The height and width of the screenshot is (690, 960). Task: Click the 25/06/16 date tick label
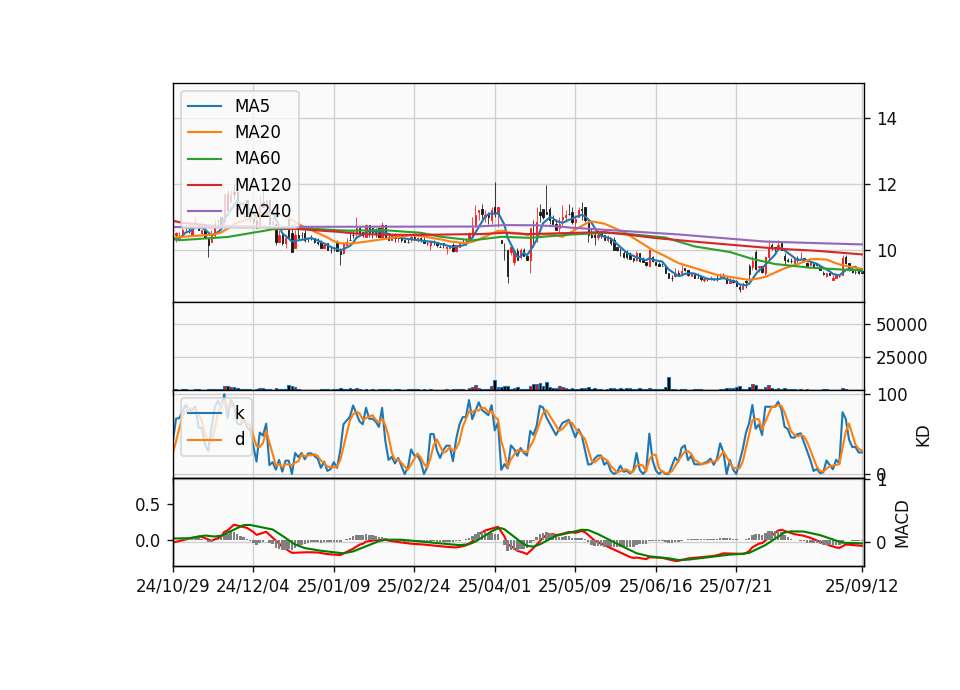[x=656, y=587]
